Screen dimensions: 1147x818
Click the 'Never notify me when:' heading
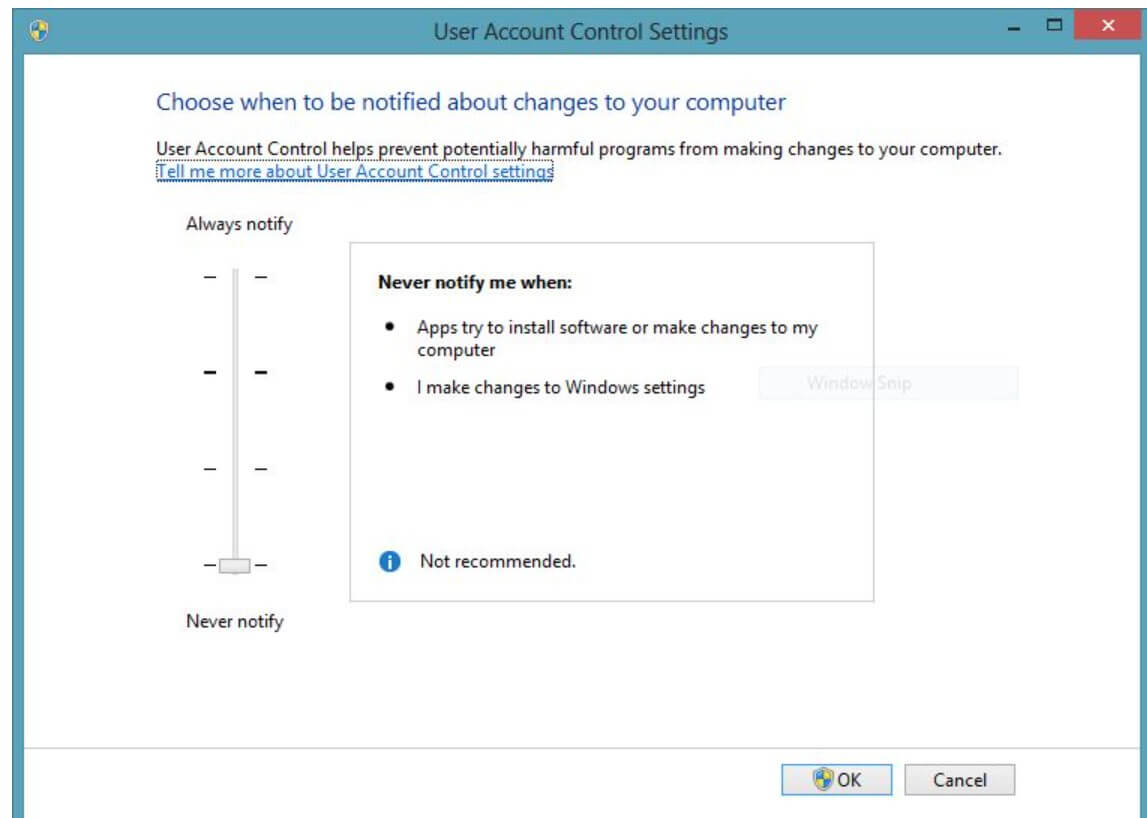point(475,282)
